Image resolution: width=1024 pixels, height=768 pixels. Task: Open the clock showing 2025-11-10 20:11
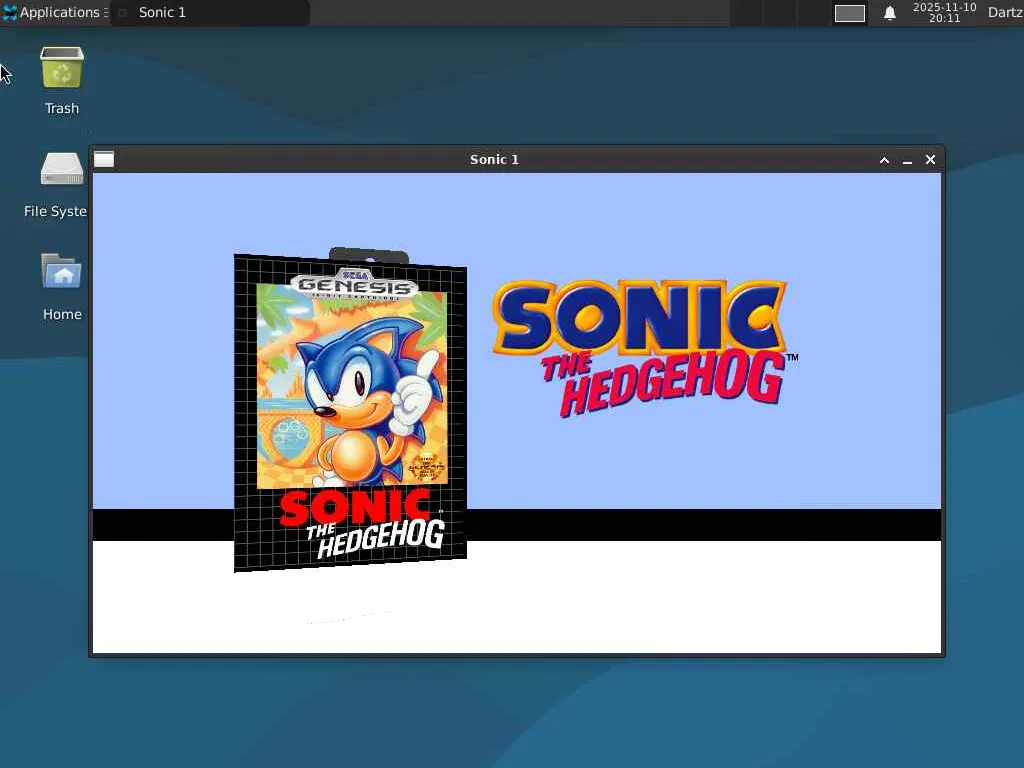coord(944,12)
